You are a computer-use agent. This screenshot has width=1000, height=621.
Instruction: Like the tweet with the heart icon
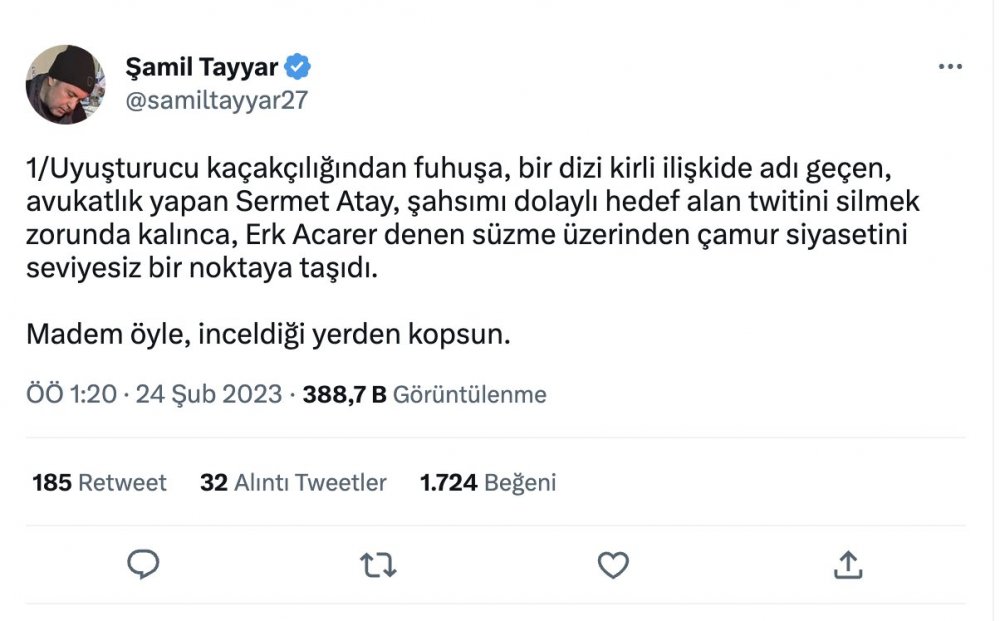[x=612, y=566]
